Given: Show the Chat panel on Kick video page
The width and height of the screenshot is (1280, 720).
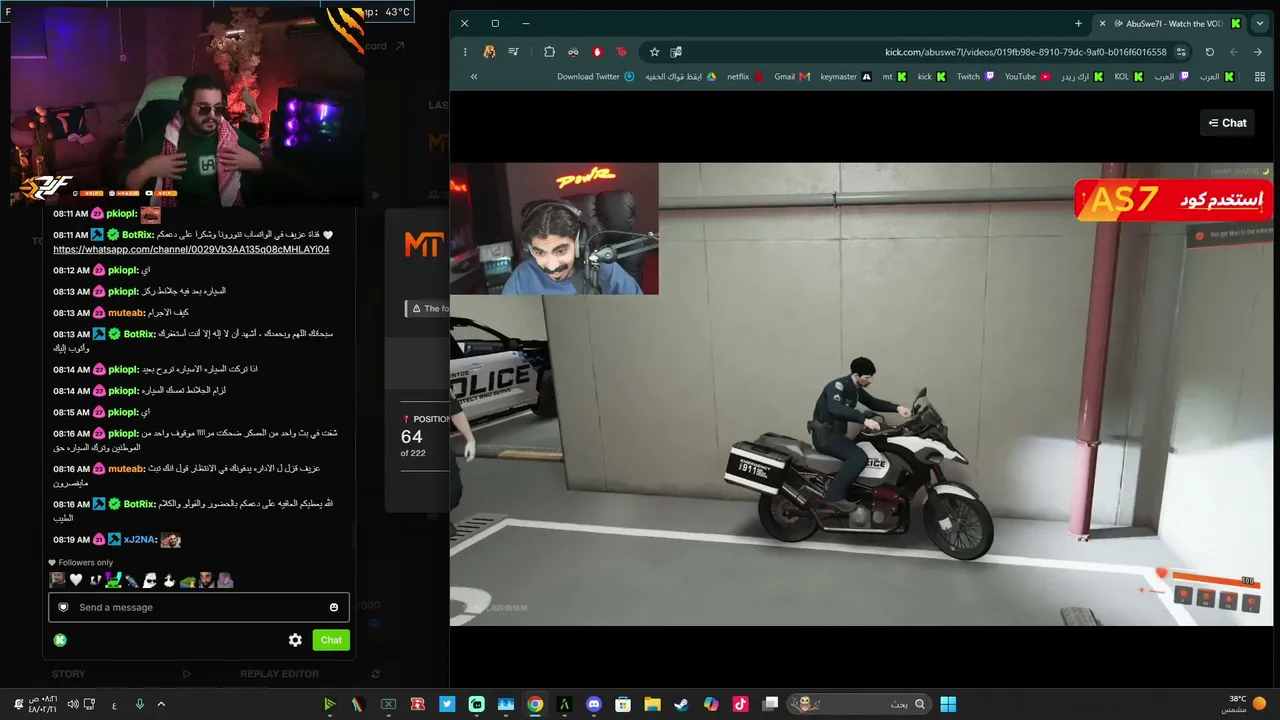Looking at the screenshot, I should [1227, 123].
